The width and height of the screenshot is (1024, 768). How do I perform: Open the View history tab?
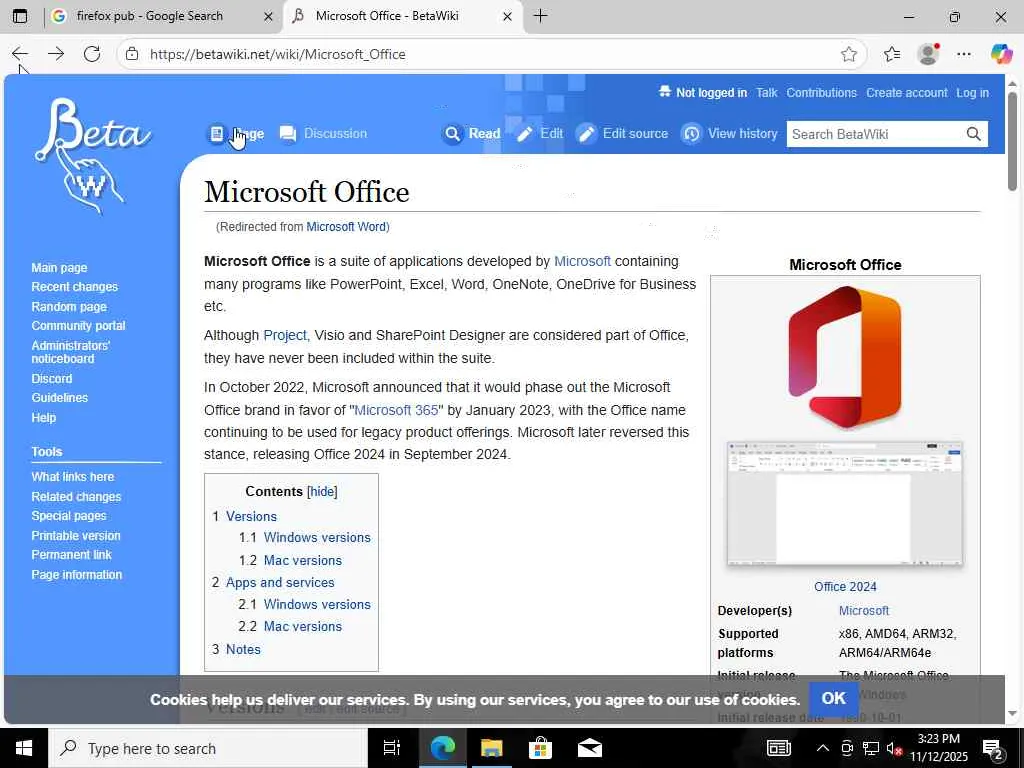[x=729, y=134]
